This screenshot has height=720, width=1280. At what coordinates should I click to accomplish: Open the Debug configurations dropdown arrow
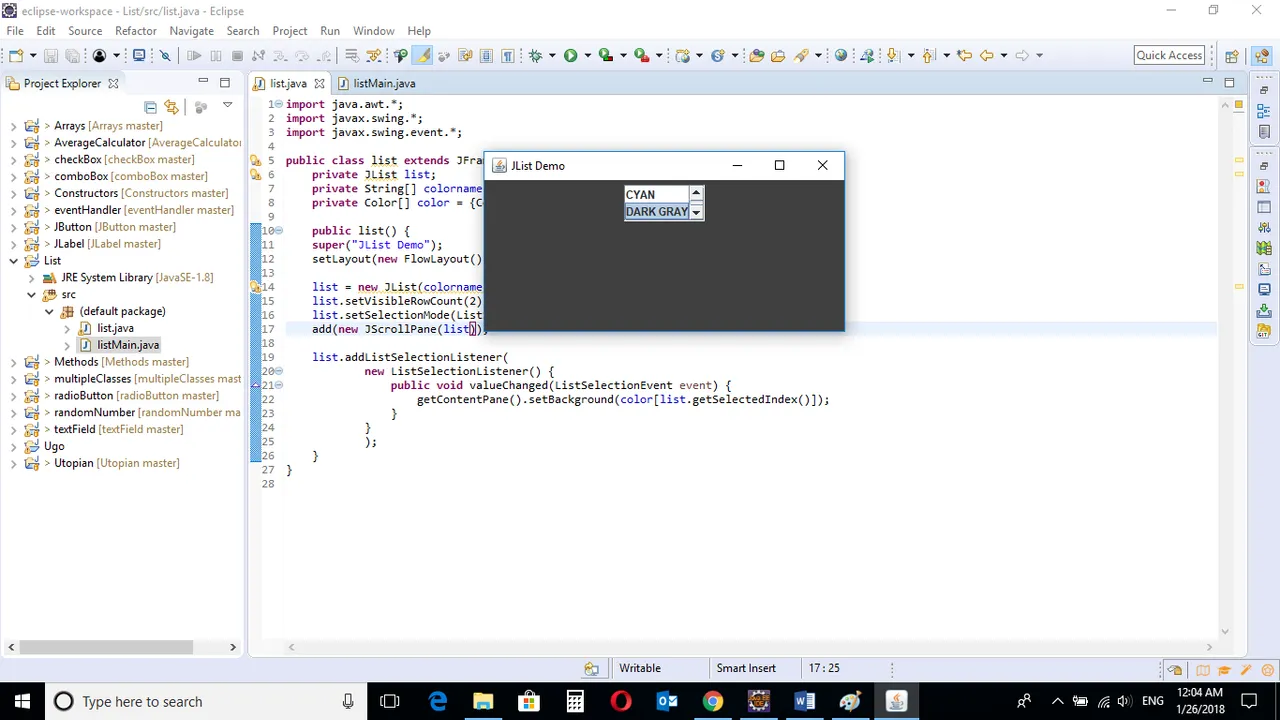click(x=552, y=55)
